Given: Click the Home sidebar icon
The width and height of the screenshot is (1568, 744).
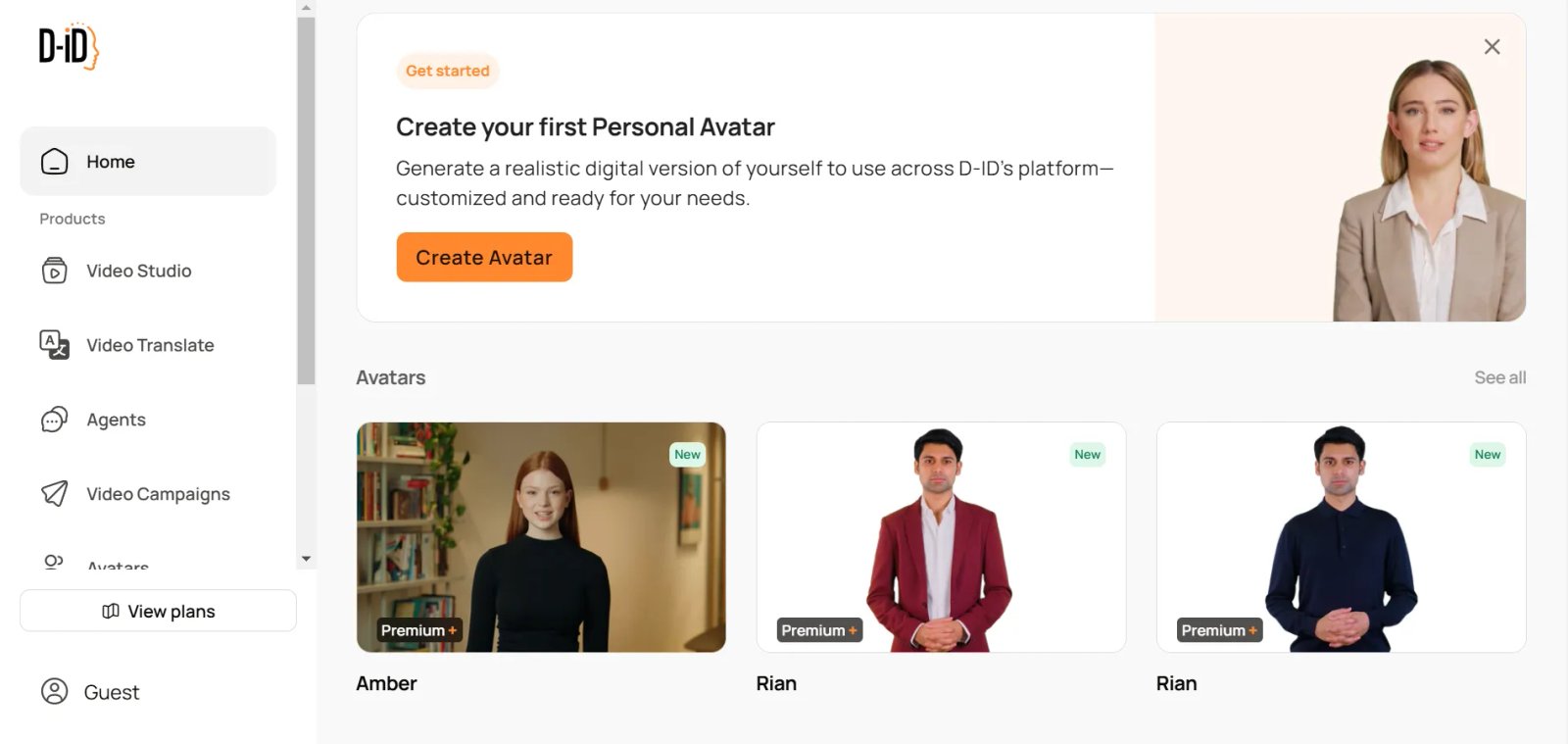Looking at the screenshot, I should click(55, 162).
